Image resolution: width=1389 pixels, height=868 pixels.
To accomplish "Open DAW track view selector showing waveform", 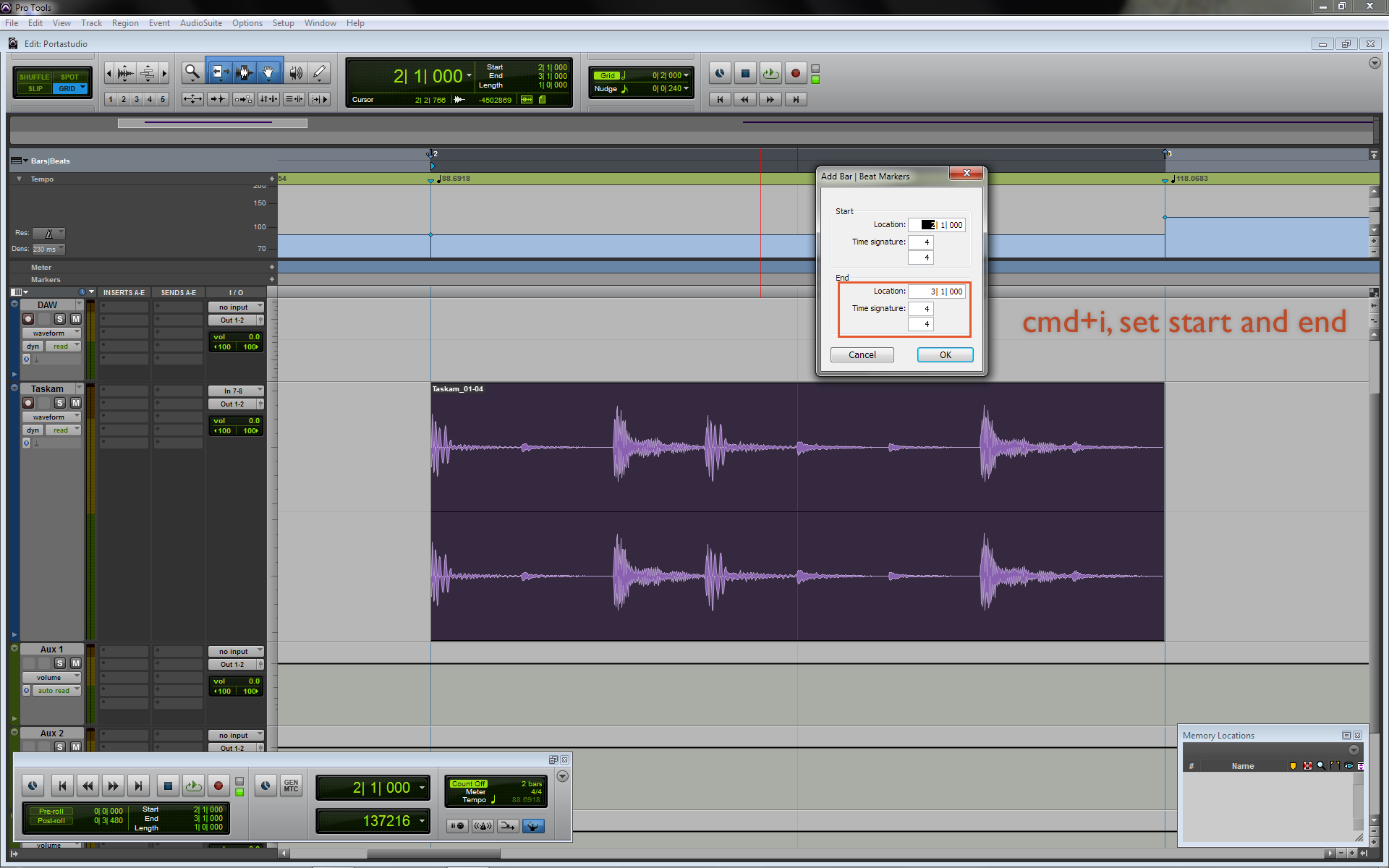I will [51, 333].
